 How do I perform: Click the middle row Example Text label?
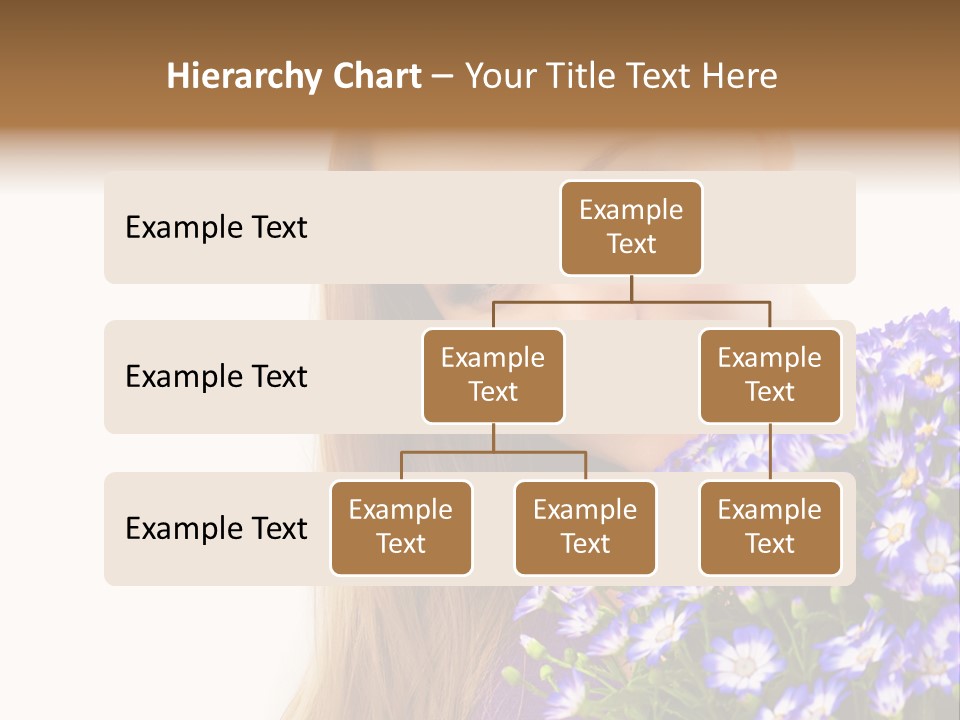(x=215, y=376)
